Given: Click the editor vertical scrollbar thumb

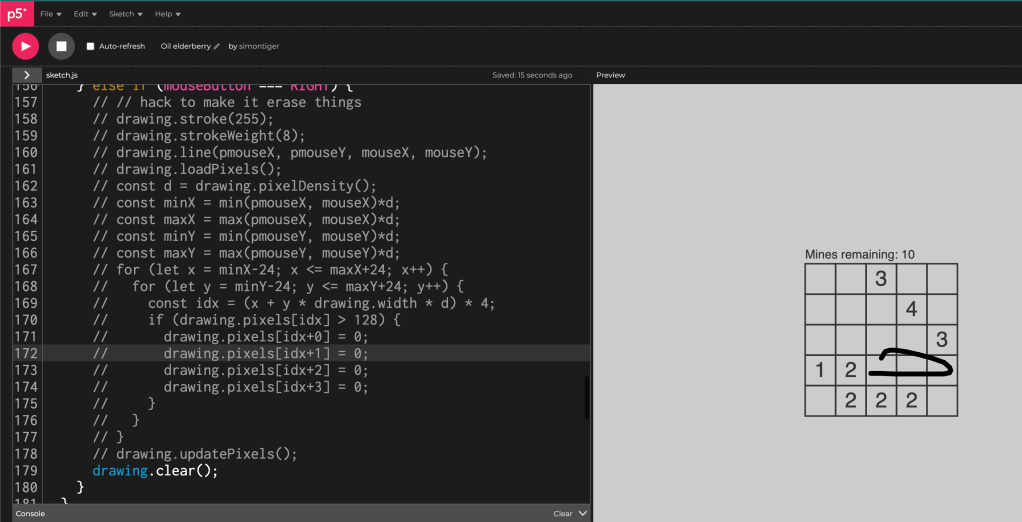Looking at the screenshot, I should pos(586,398).
